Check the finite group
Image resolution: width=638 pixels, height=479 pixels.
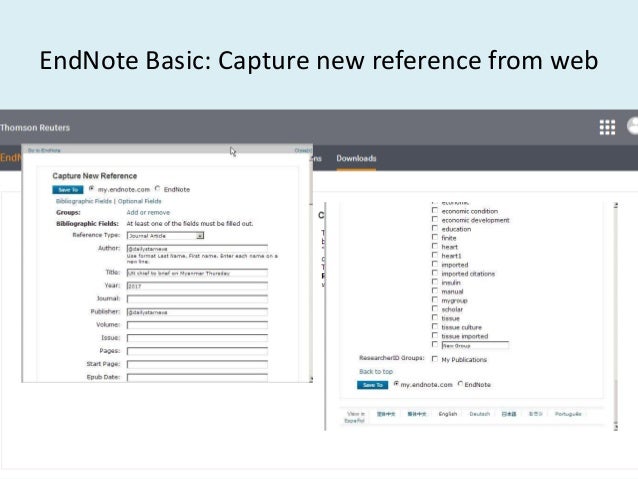(x=435, y=237)
